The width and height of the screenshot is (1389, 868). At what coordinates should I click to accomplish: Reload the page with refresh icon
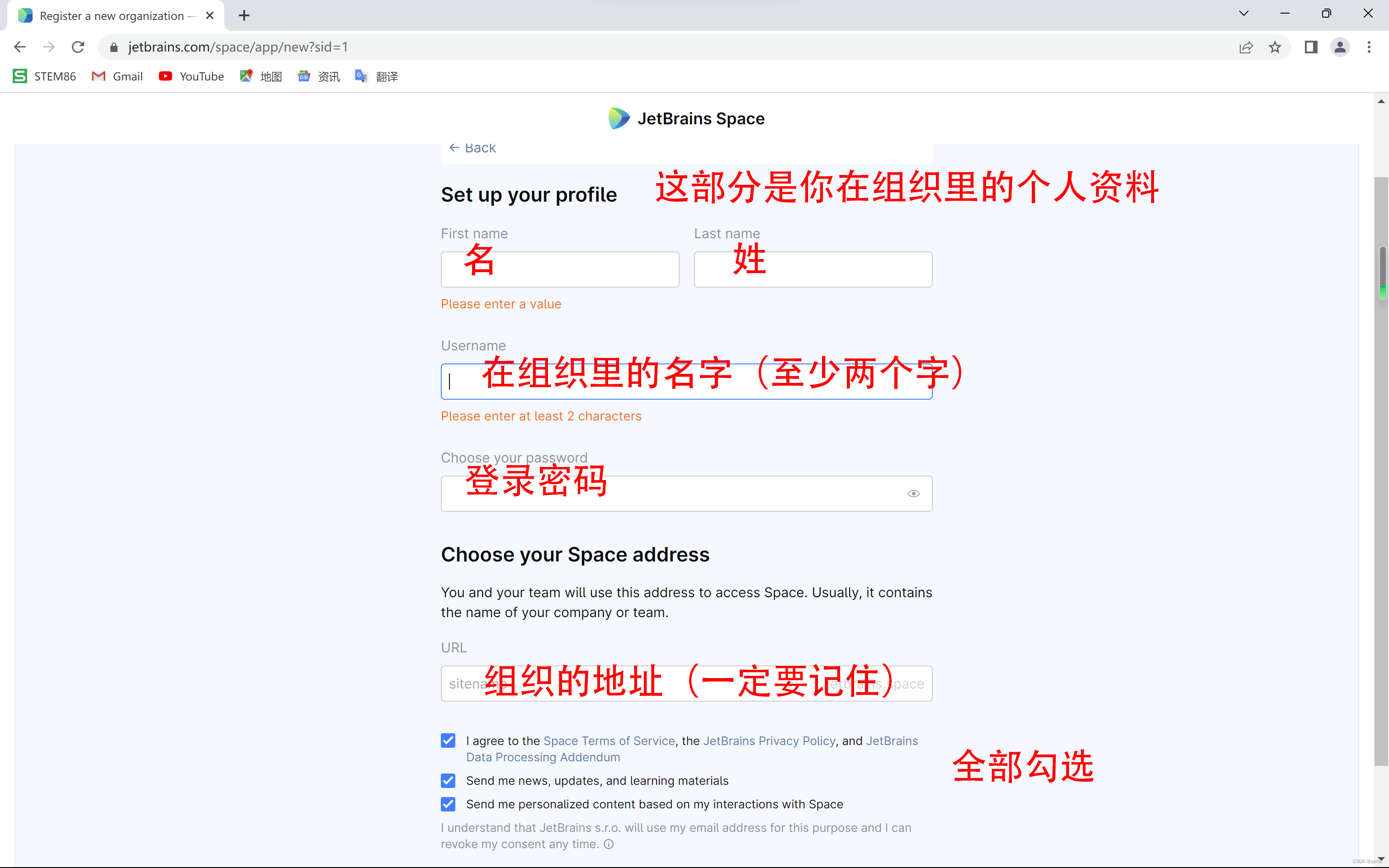click(78, 47)
